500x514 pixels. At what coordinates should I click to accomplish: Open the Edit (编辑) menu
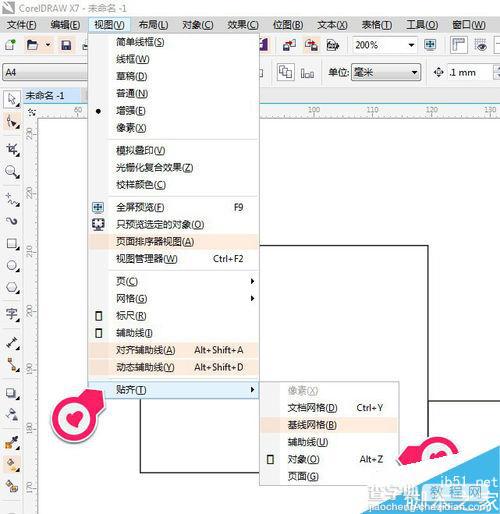coord(65,25)
